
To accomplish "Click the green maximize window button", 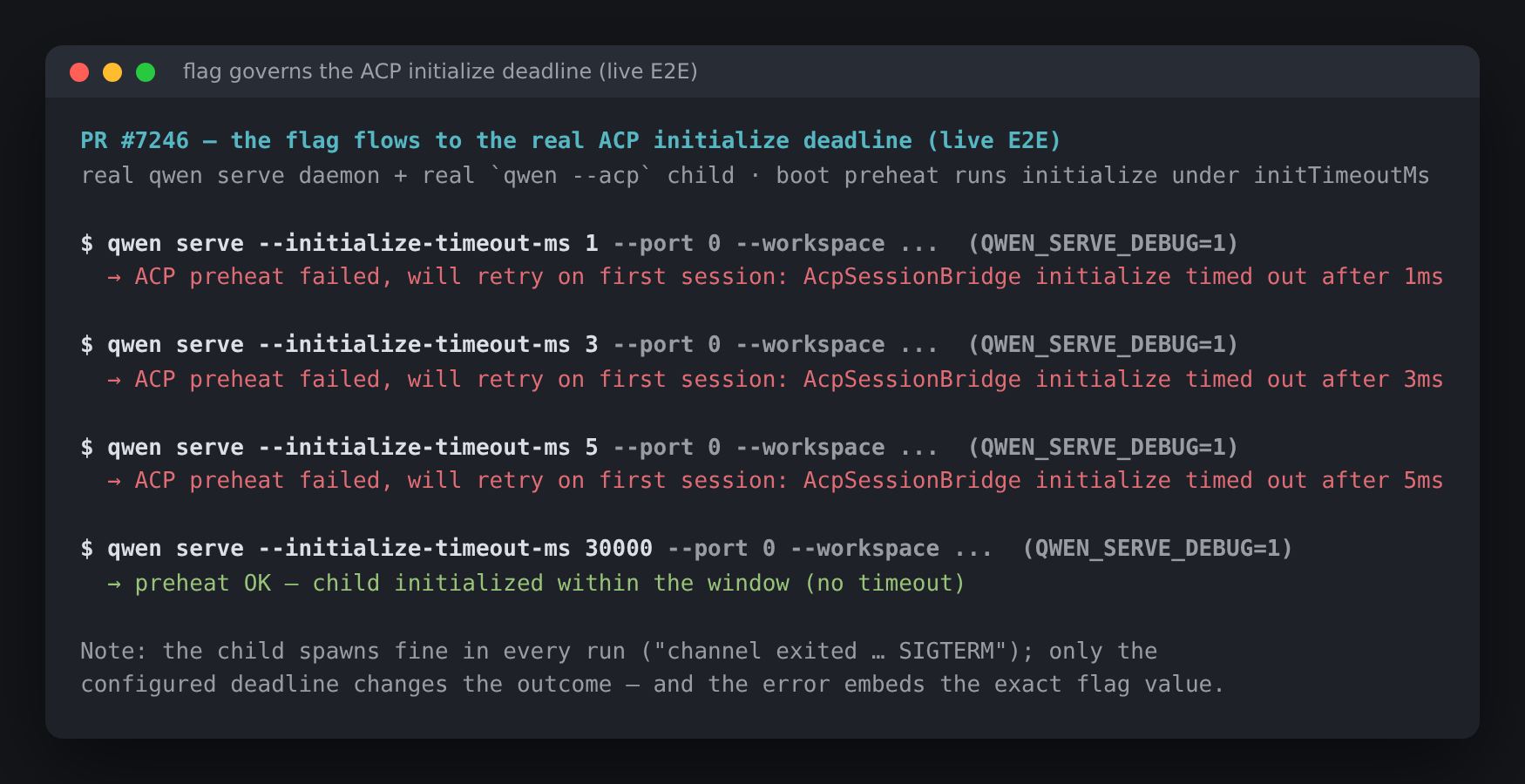I will [146, 72].
